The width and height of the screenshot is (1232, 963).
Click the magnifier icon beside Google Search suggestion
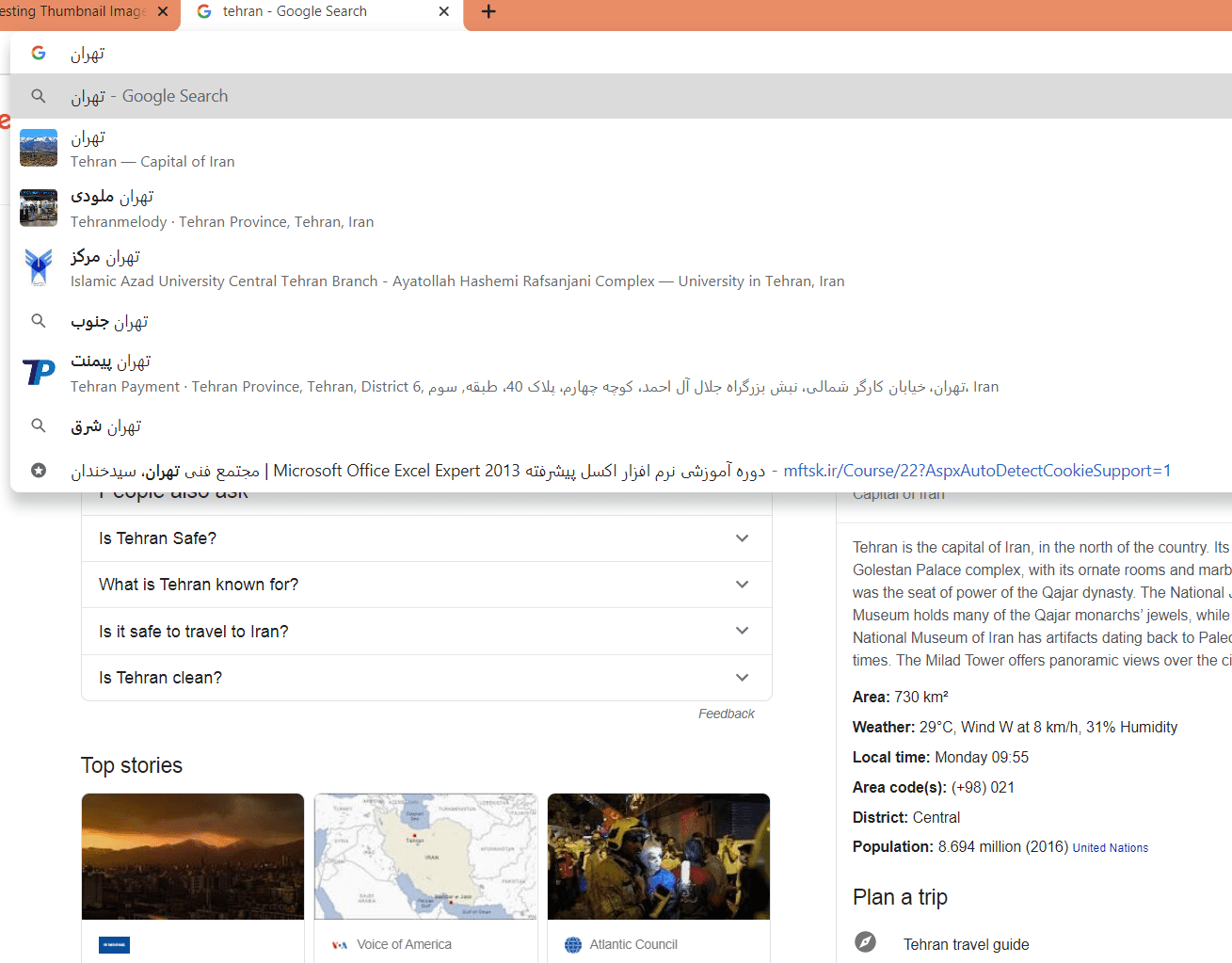39,96
